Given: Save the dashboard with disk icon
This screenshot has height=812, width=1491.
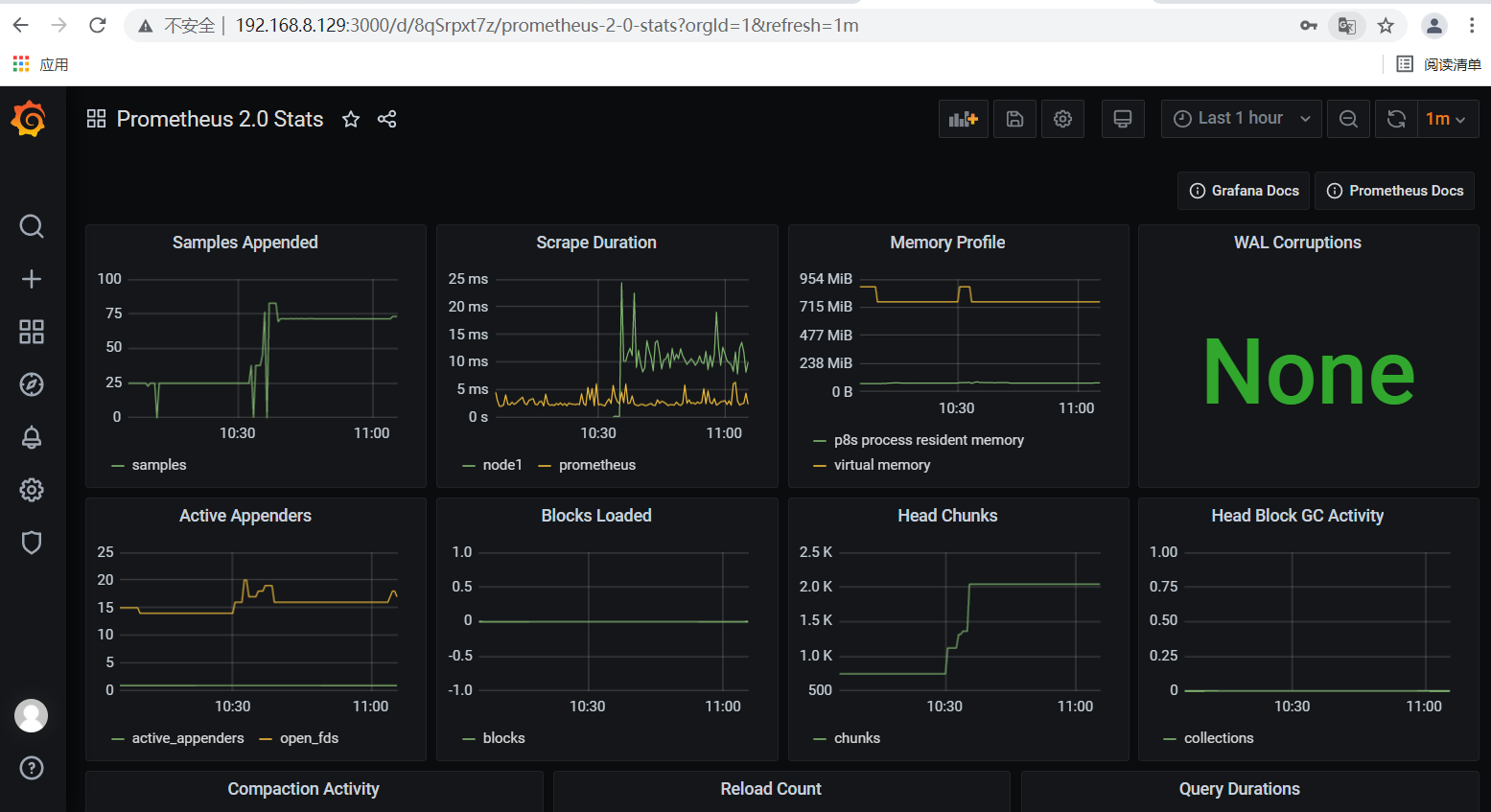Looking at the screenshot, I should 1014,119.
